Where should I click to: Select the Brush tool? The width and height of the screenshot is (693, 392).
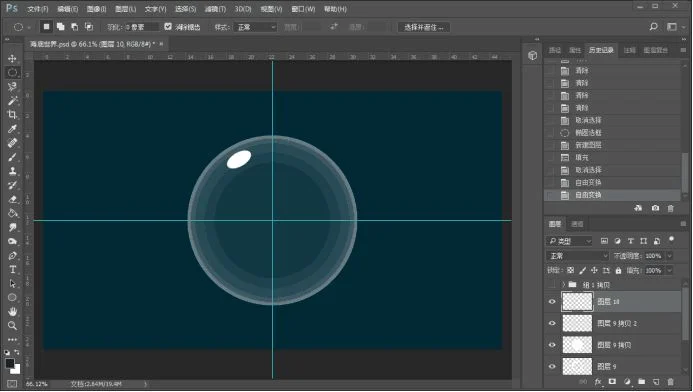tap(12, 157)
